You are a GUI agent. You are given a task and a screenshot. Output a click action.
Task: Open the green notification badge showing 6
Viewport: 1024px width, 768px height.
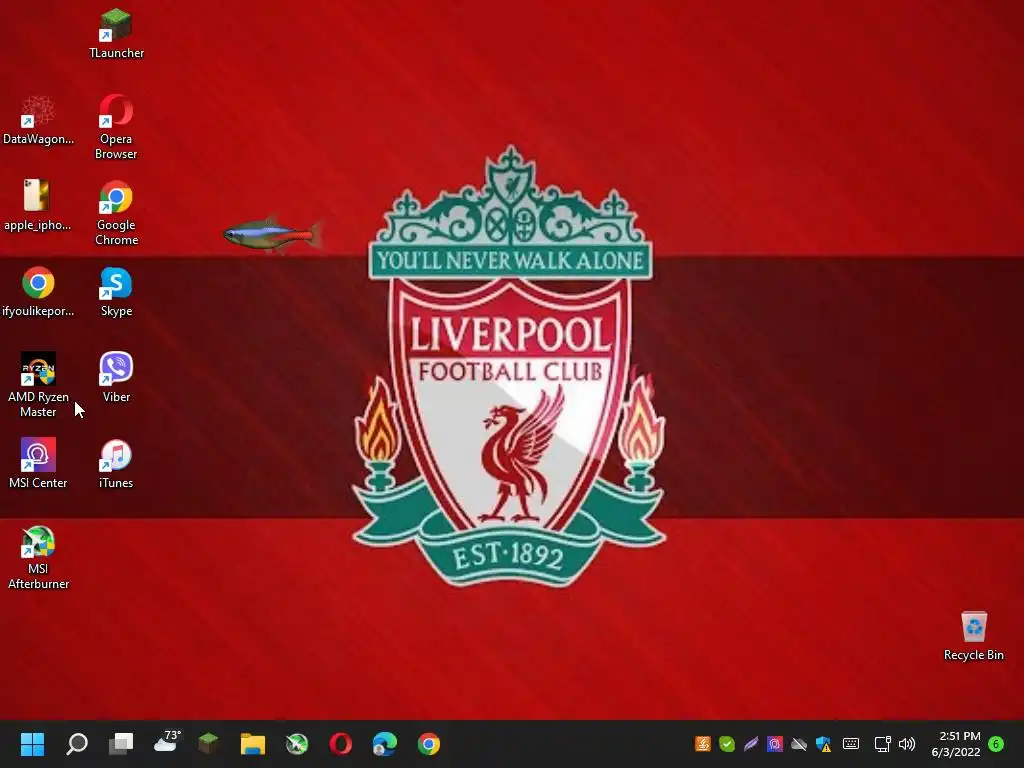pyautogui.click(x=996, y=744)
